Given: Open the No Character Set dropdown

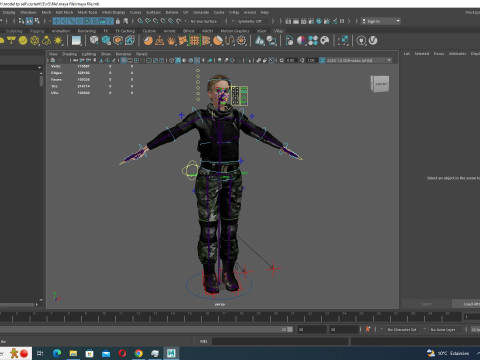Looking at the screenshot, I should point(402,329).
